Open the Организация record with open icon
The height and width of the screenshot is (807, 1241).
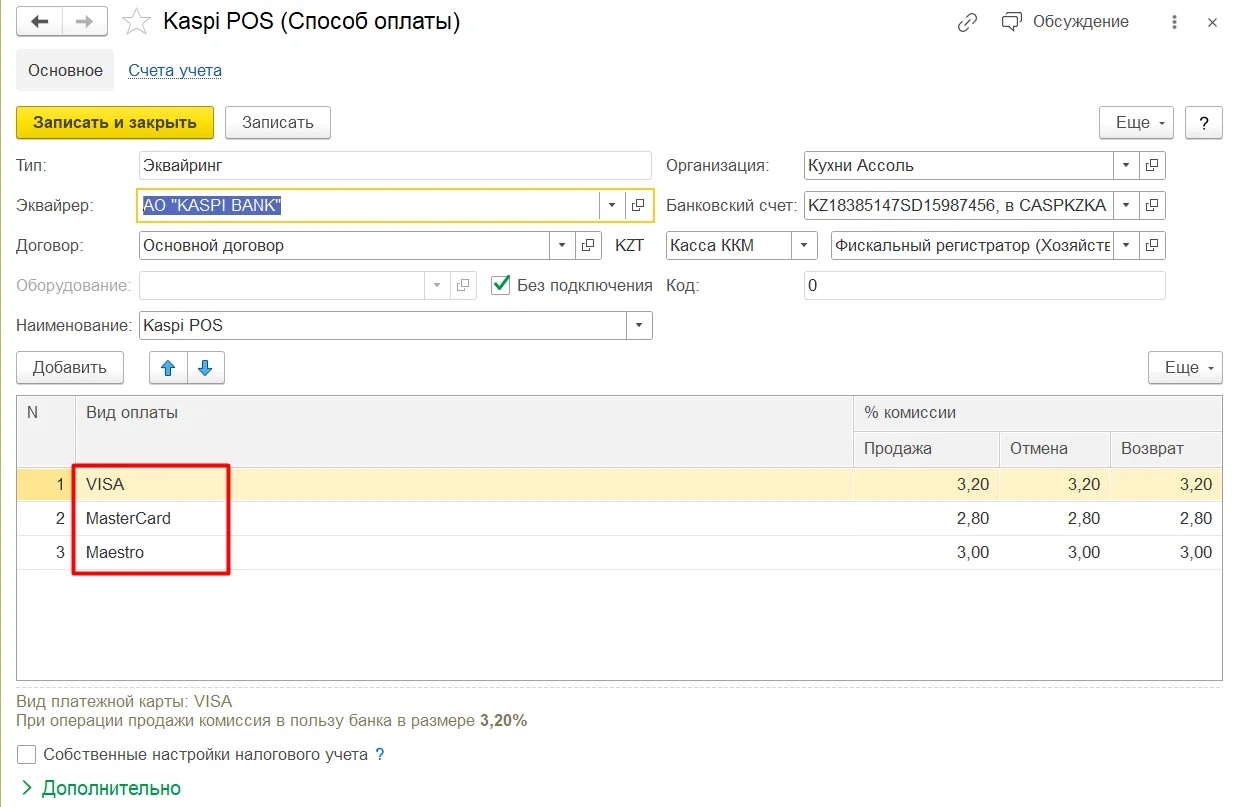click(x=1152, y=165)
